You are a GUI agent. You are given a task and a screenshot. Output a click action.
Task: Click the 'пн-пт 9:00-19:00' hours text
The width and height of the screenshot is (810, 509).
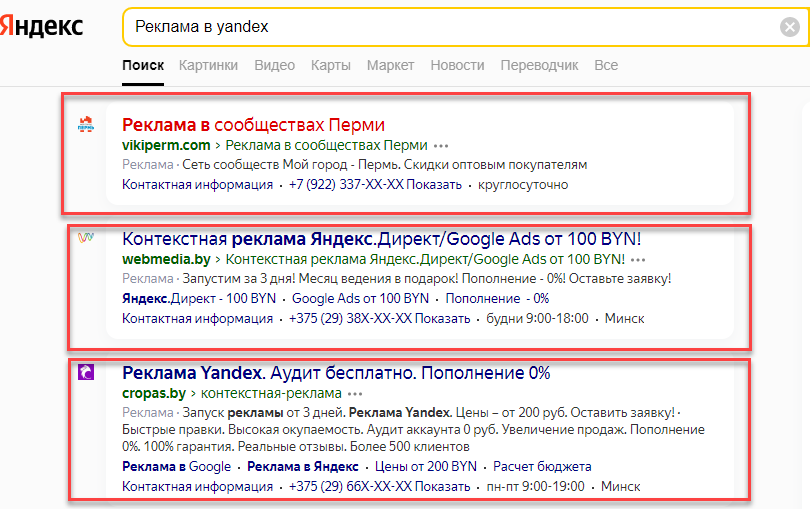tap(535, 486)
